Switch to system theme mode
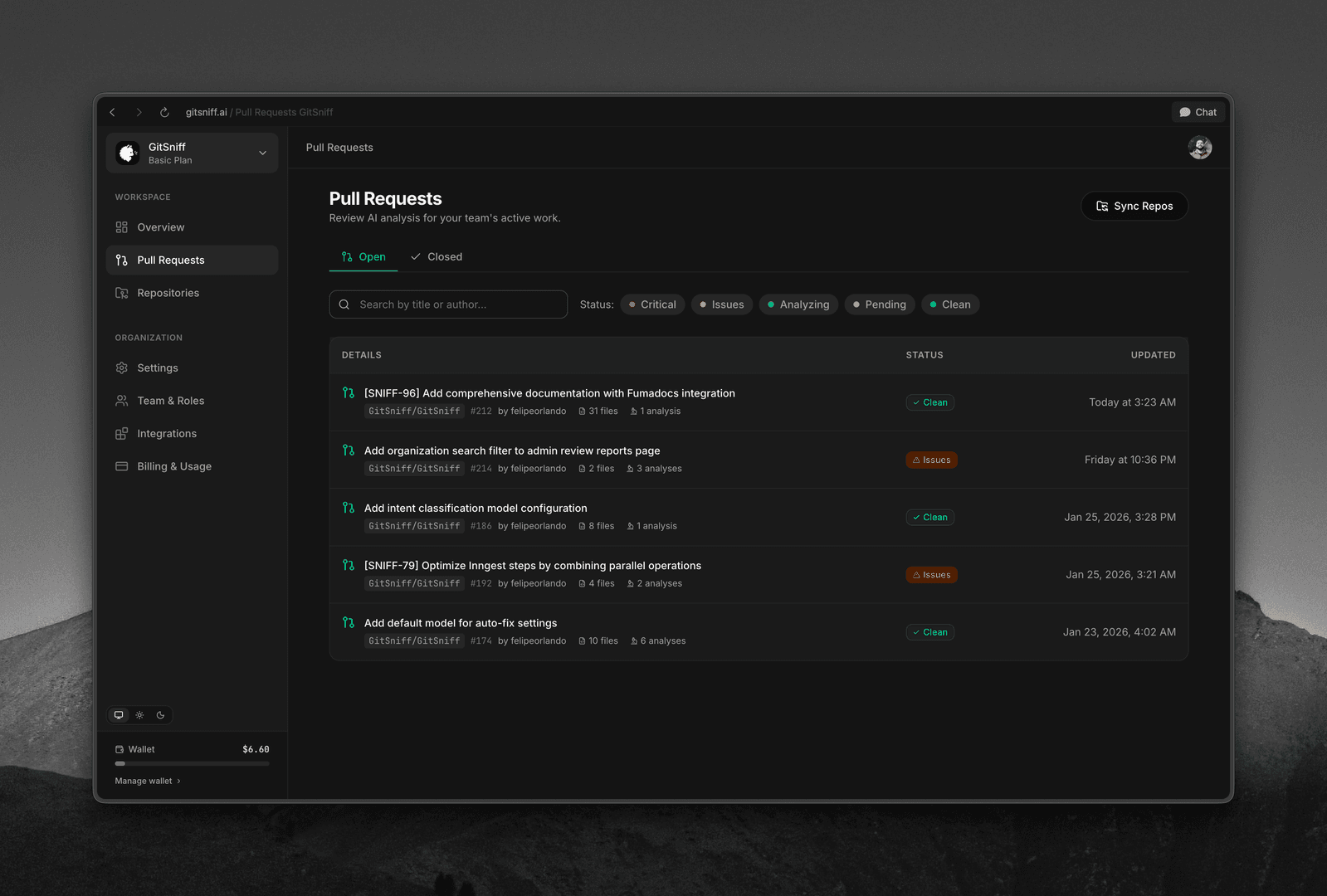The image size is (1327, 896). pyautogui.click(x=119, y=715)
